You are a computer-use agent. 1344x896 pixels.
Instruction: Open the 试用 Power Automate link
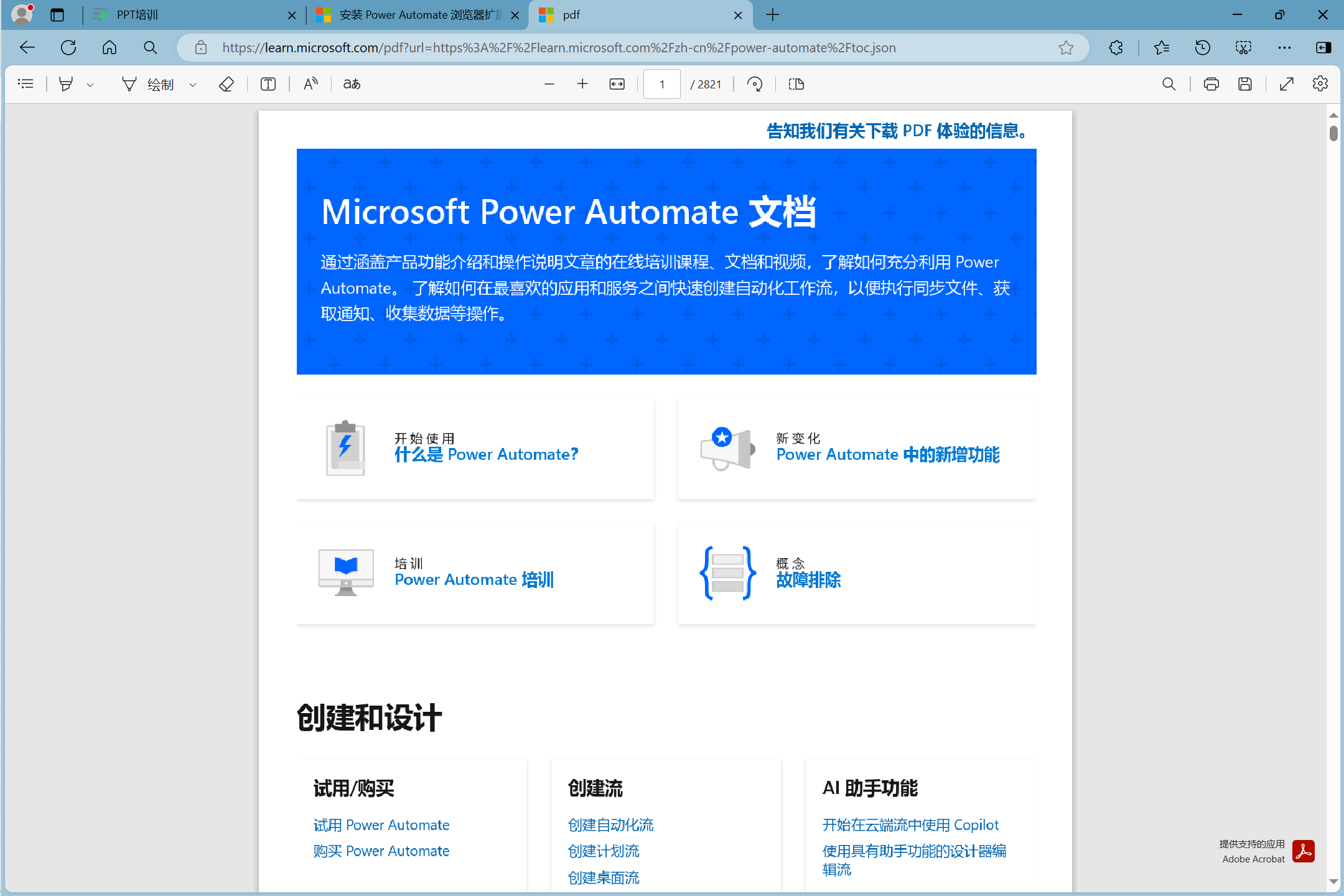pos(381,825)
